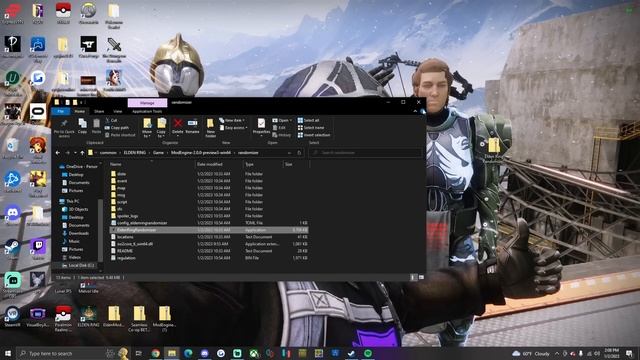This screenshot has height=360, width=640.
Task: Open the Easy access dropdown
Action: coord(233,128)
